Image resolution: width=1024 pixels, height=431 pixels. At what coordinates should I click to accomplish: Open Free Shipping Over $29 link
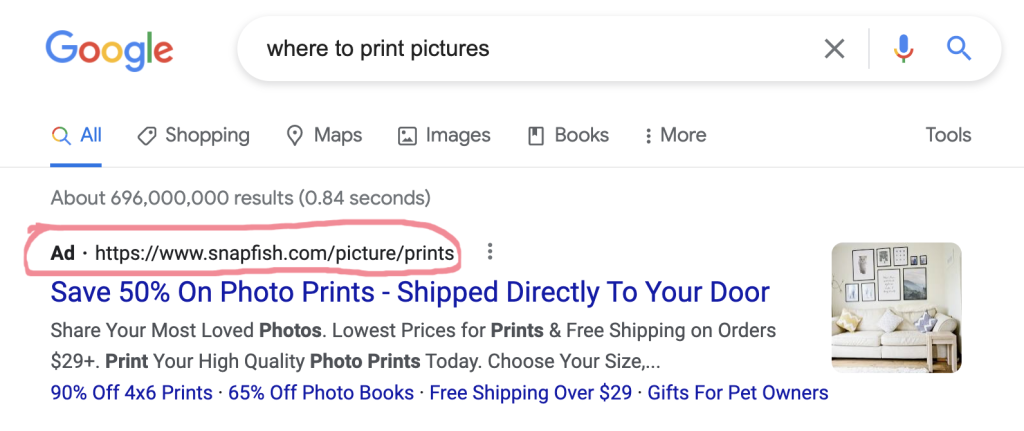pos(531,393)
